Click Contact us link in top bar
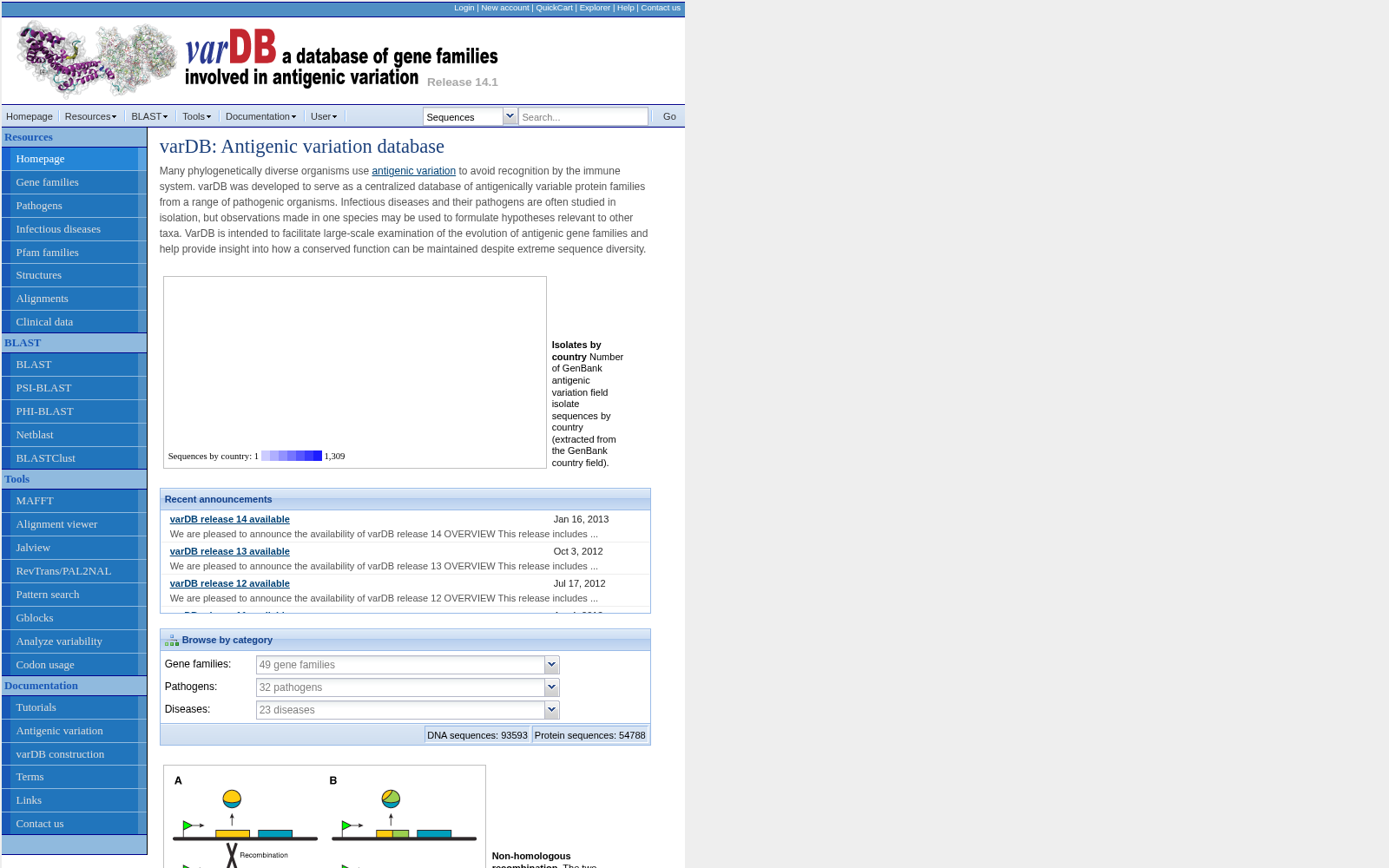 (661, 8)
